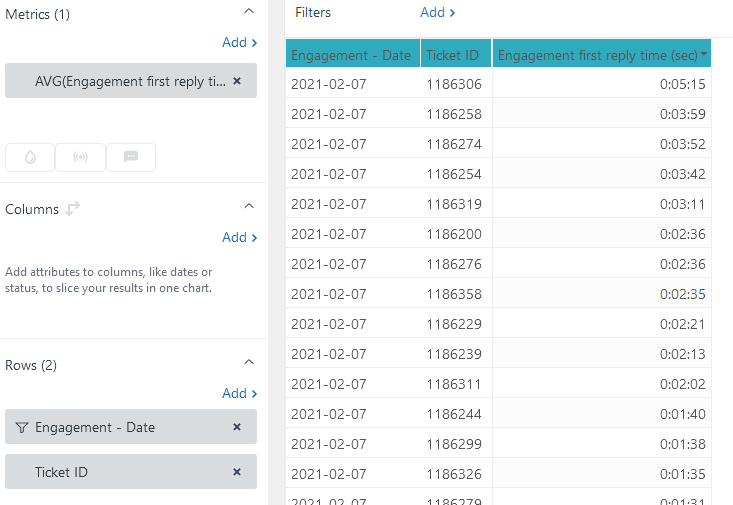Add a new metric via the Add link

(x=239, y=43)
